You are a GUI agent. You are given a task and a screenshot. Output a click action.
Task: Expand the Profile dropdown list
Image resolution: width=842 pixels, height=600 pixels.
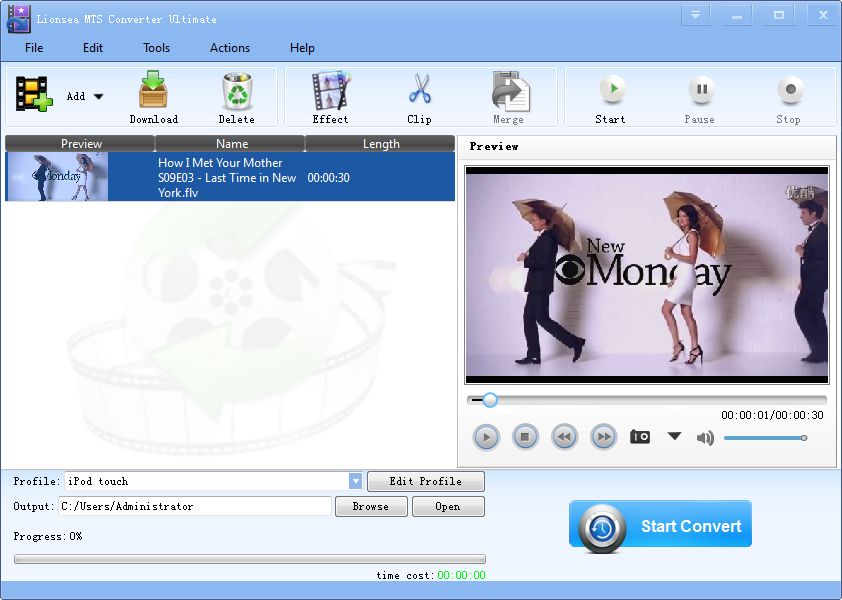[355, 481]
